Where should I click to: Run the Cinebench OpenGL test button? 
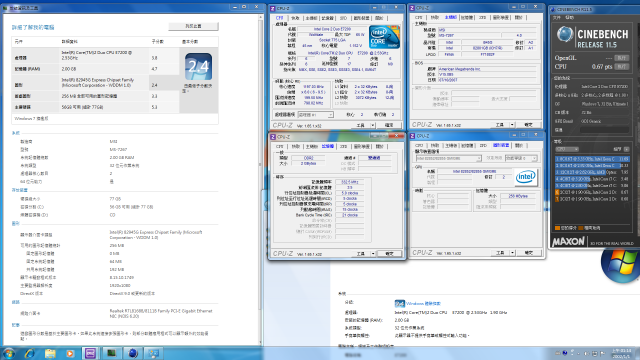pyautogui.click(x=622, y=58)
